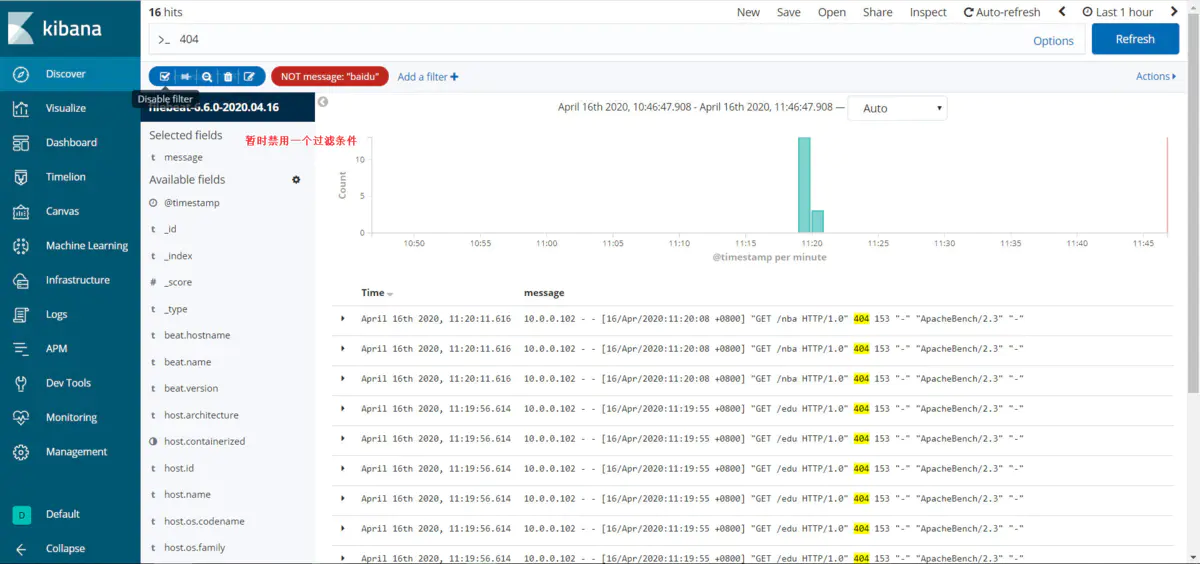Invert the filter with the magnifier icon

pyautogui.click(x=207, y=76)
